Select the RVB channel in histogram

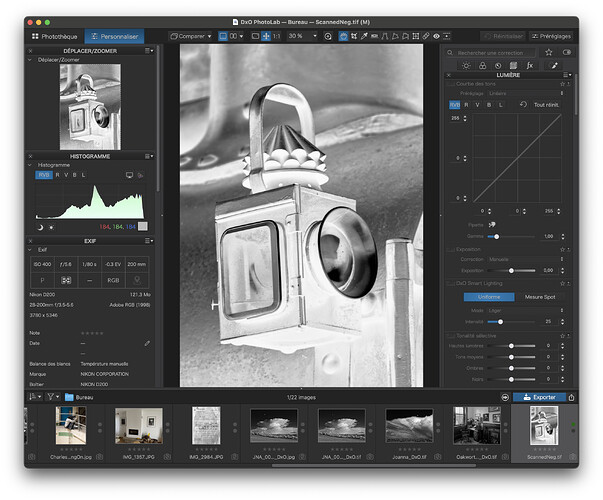44,175
